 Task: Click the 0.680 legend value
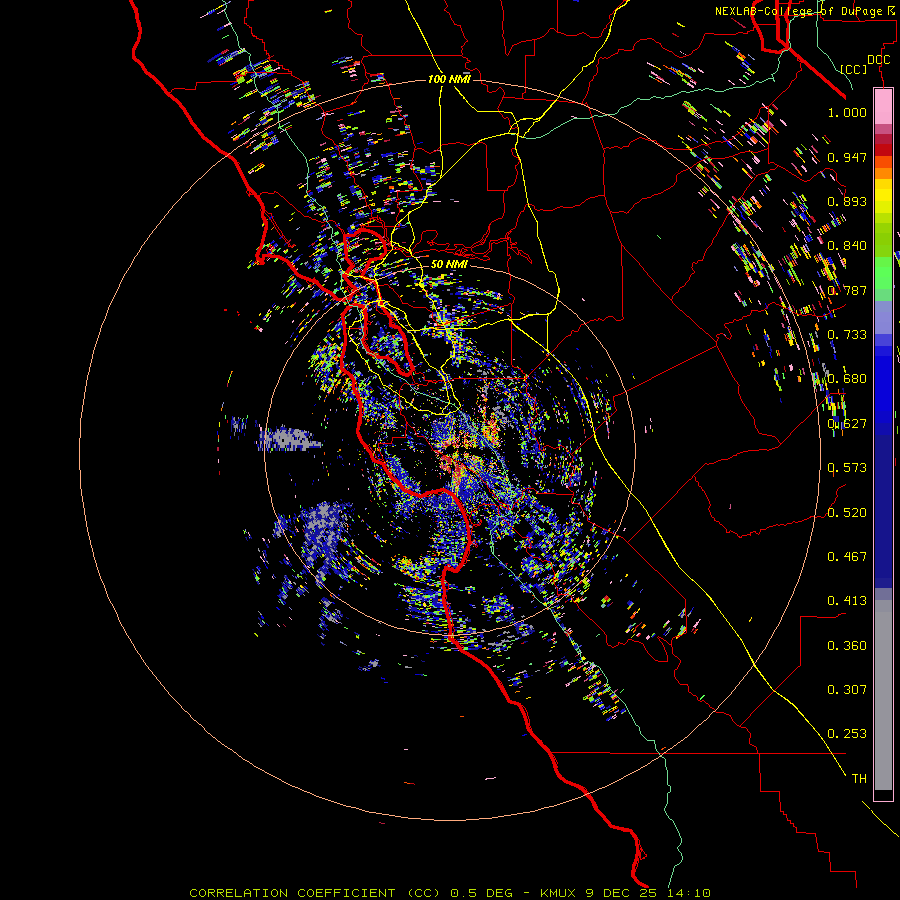point(847,379)
